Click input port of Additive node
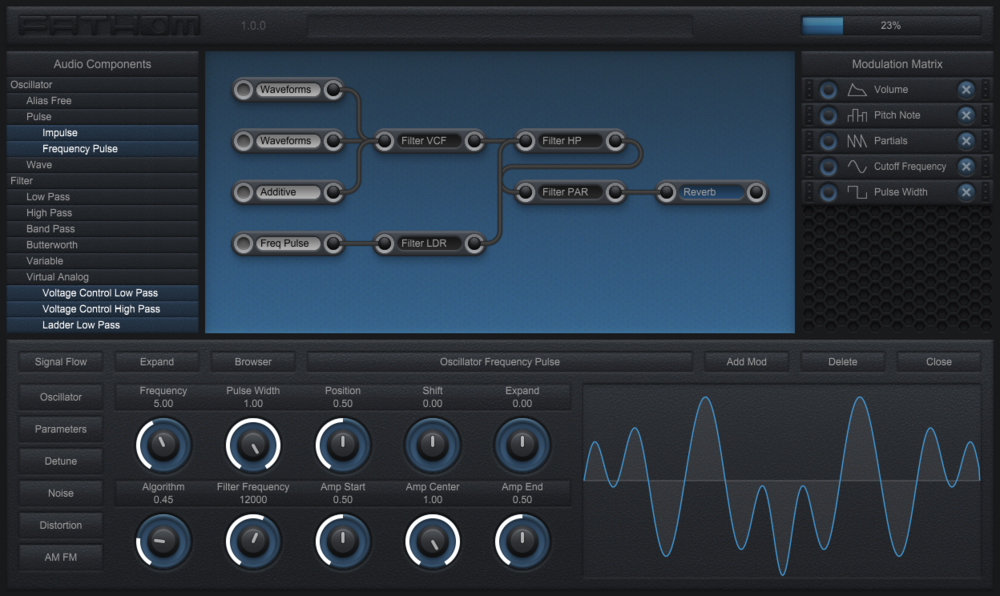 pyautogui.click(x=243, y=192)
